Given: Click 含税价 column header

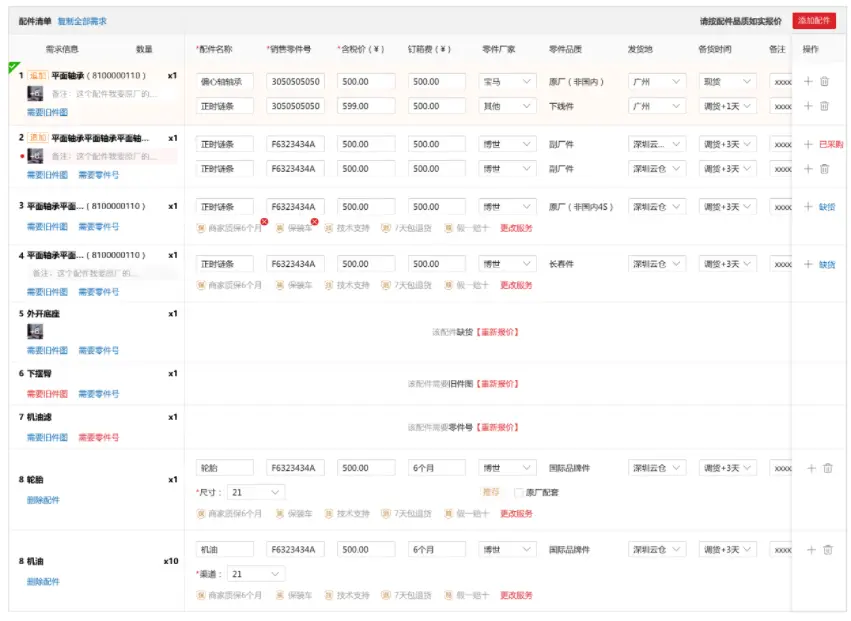Looking at the screenshot, I should point(362,49).
